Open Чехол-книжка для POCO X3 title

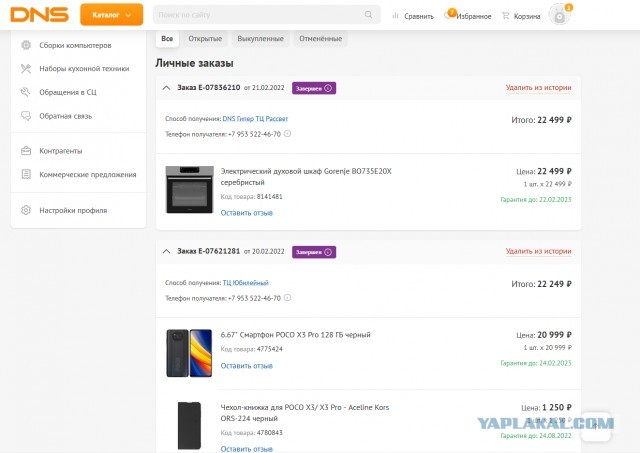(x=304, y=413)
